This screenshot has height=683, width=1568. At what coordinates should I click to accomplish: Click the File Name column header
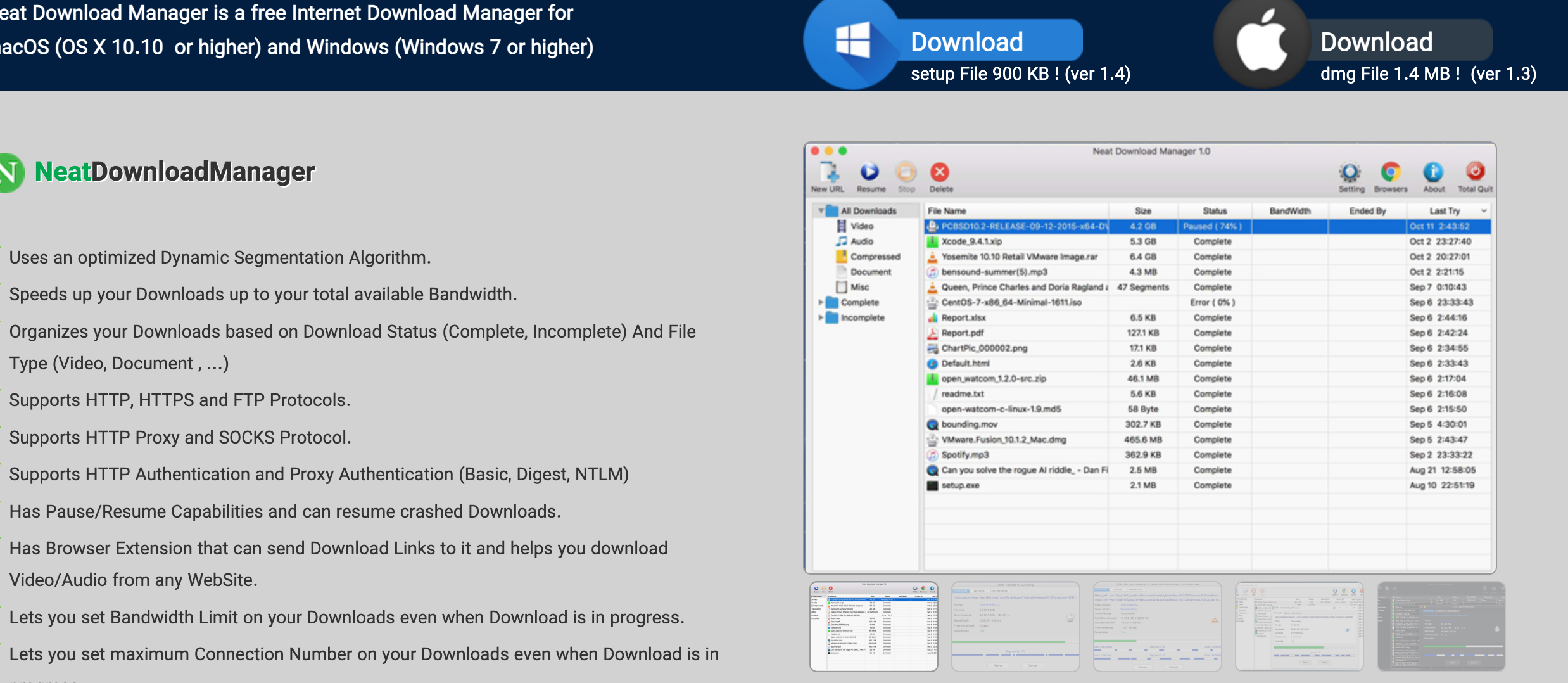1016,210
